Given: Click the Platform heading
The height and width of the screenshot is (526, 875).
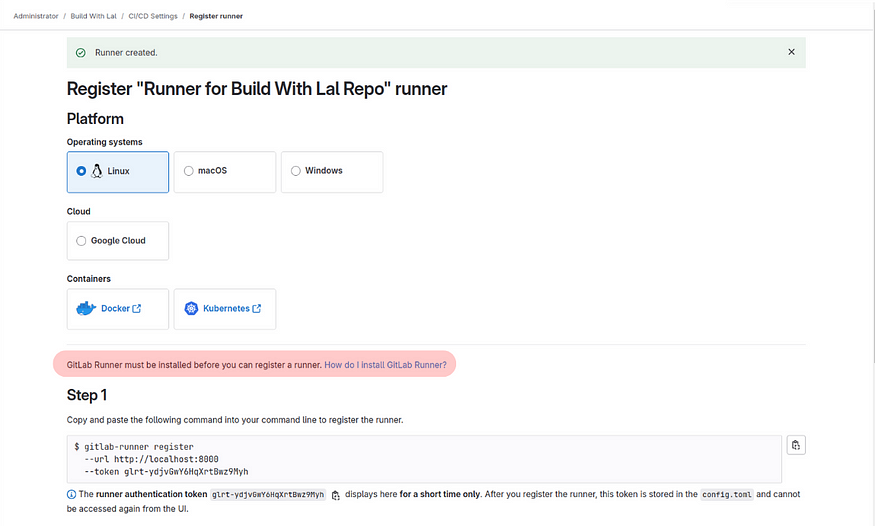Looking at the screenshot, I should coord(95,119).
